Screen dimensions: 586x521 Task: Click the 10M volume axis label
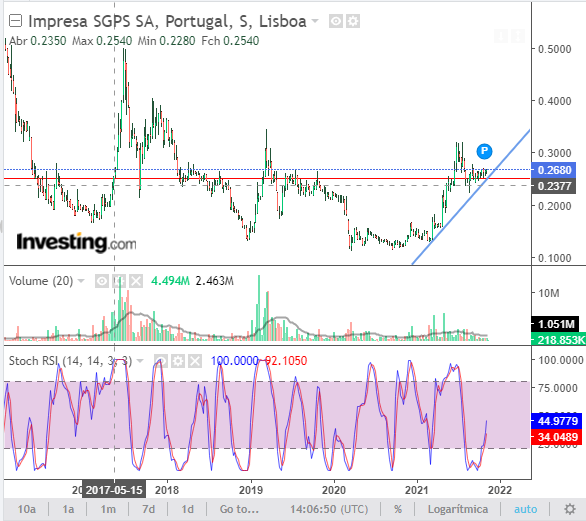coord(549,293)
